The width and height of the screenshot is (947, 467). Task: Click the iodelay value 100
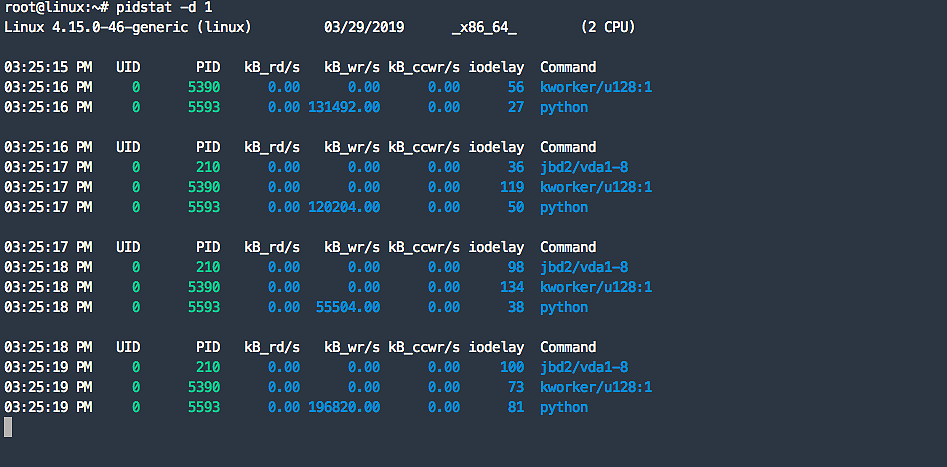click(512, 367)
